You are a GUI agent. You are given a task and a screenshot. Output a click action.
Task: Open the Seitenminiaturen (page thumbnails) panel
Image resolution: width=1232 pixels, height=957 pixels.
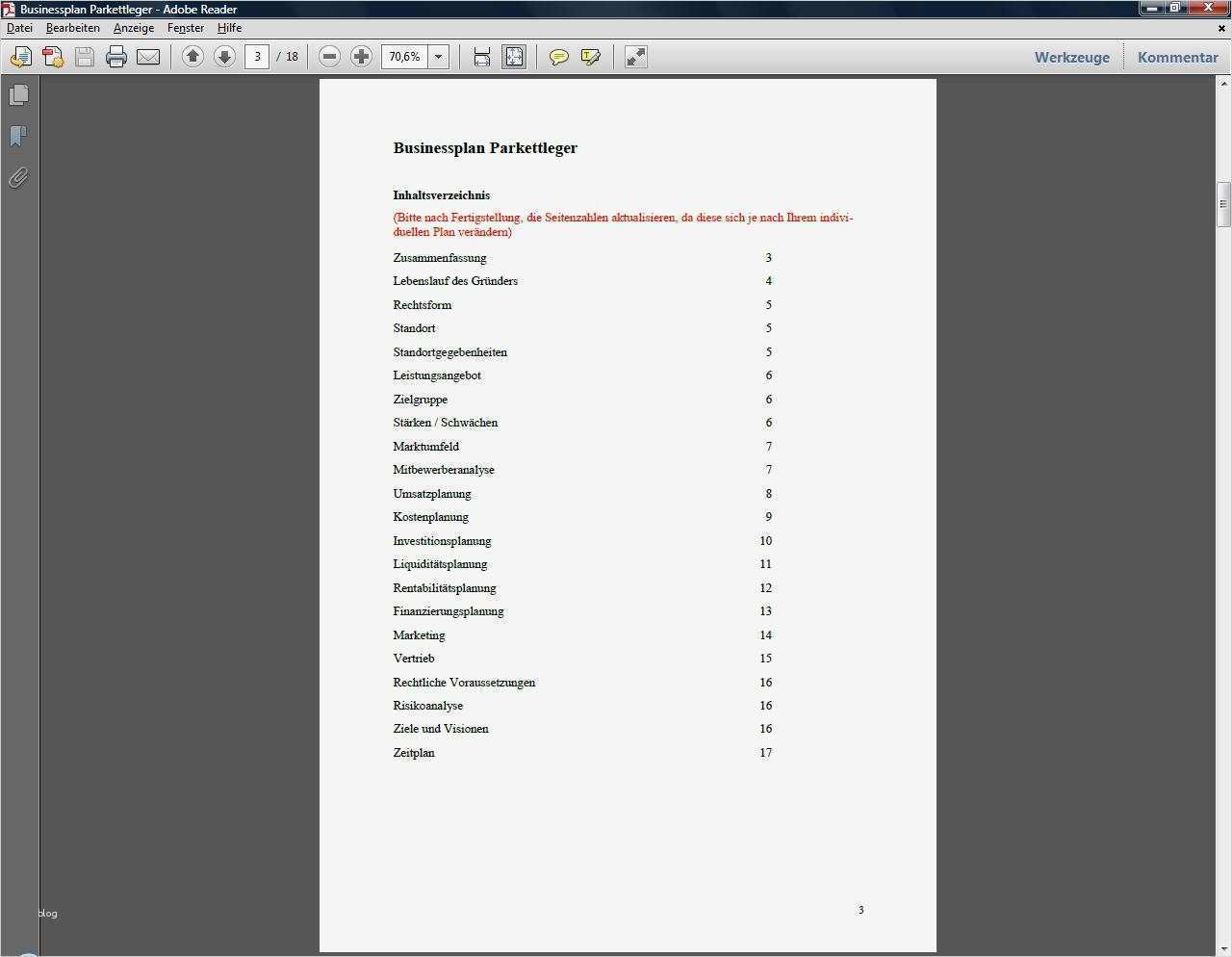pos(19,93)
